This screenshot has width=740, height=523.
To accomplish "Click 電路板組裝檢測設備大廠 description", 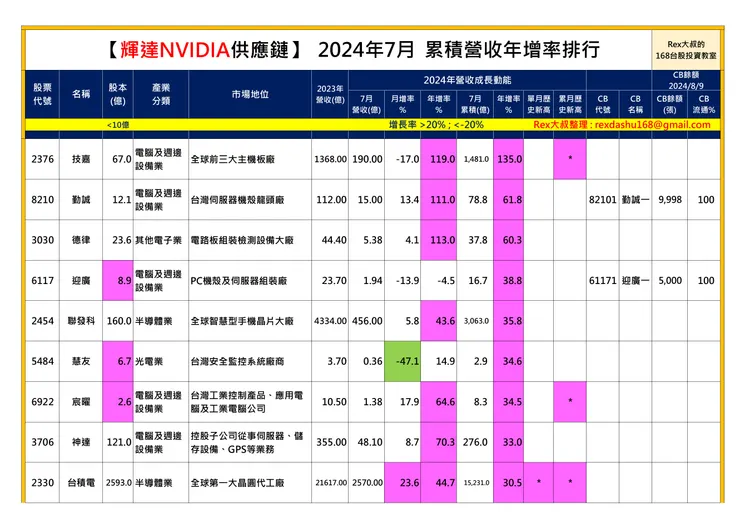I will (x=242, y=240).
